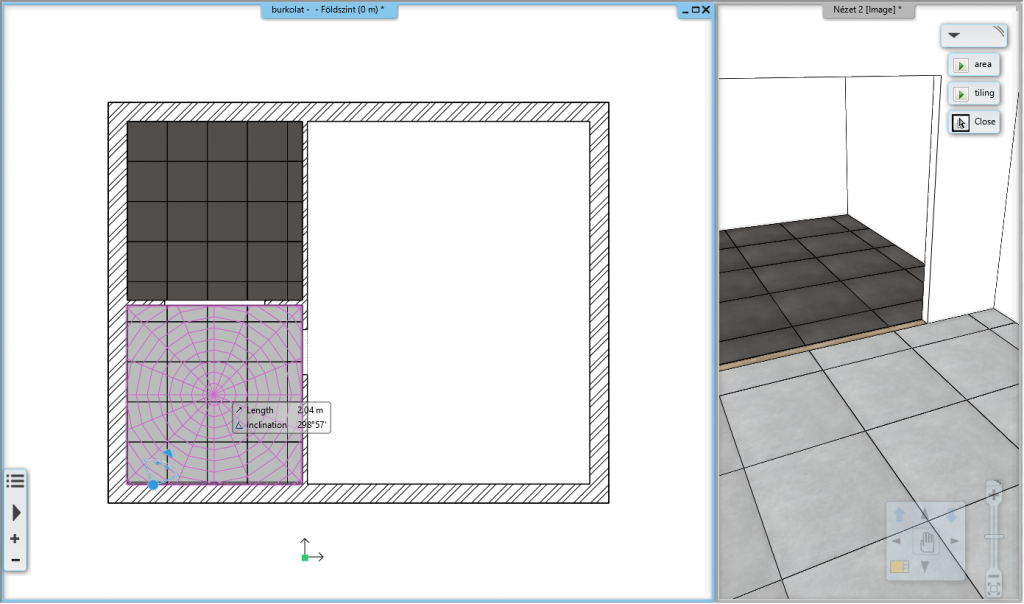Click the blue move-up arrow in navigator
The width and height of the screenshot is (1024, 604).
[899, 515]
